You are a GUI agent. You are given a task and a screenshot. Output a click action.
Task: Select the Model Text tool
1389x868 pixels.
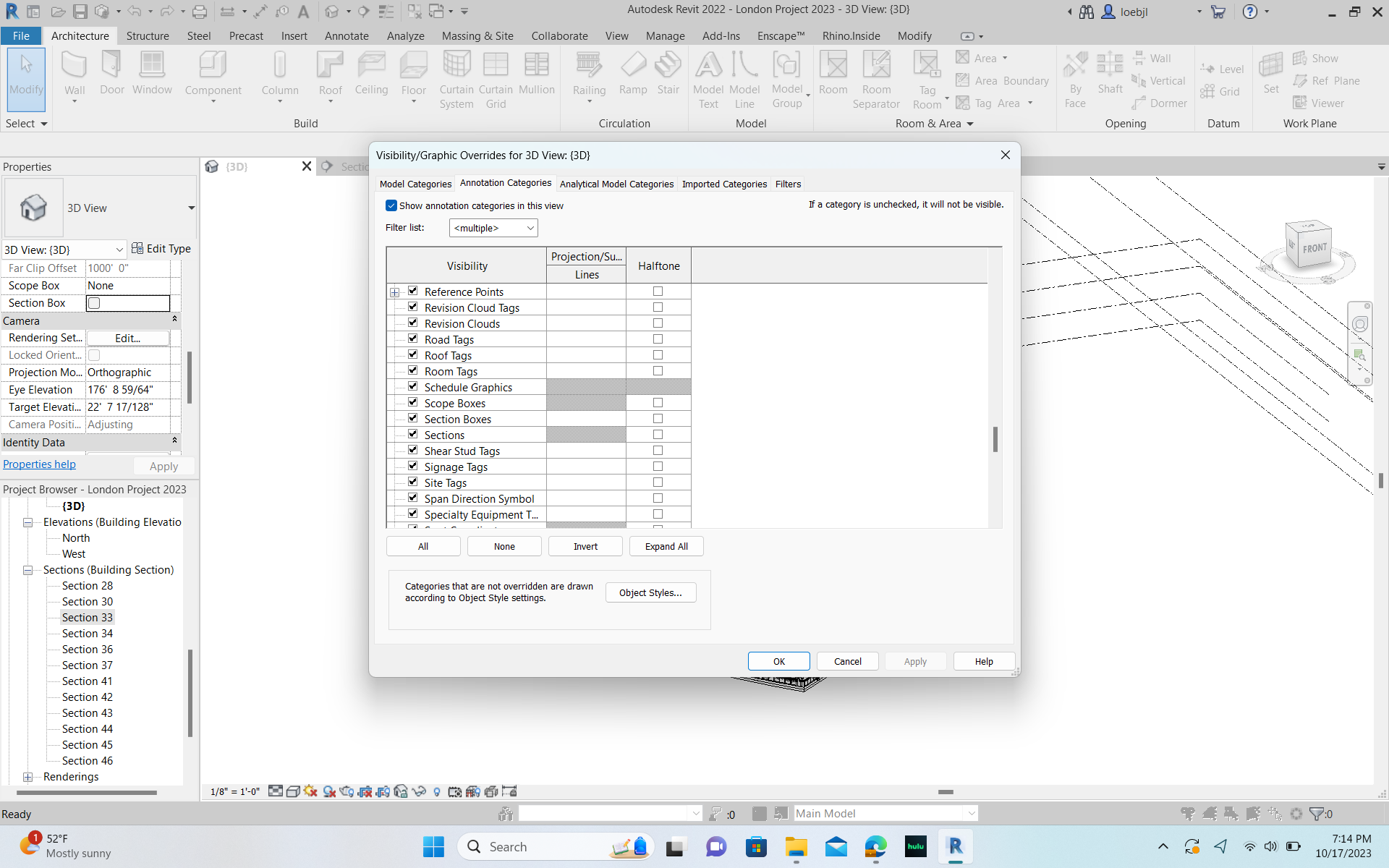(708, 80)
